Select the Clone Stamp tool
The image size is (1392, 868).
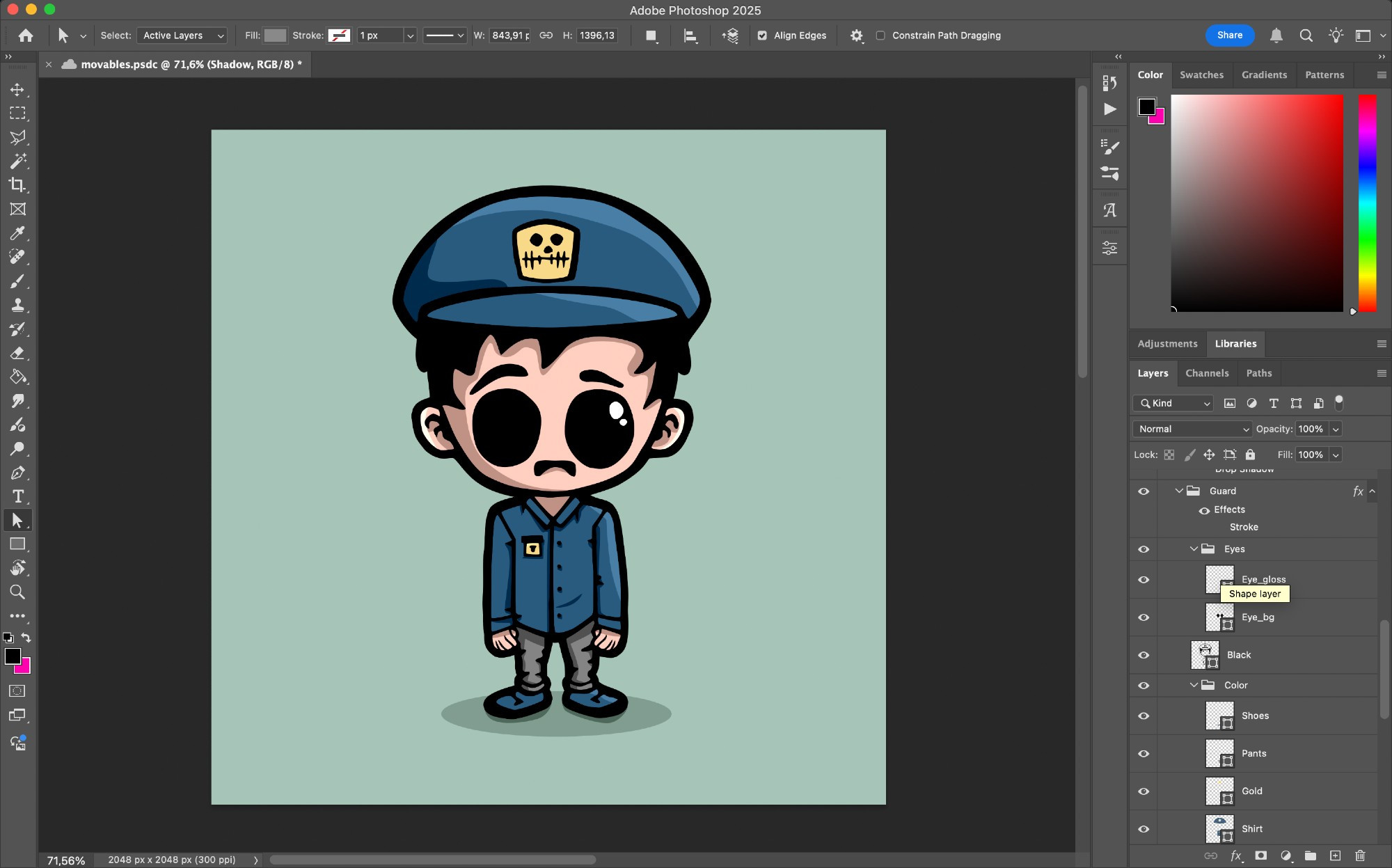pos(17,305)
